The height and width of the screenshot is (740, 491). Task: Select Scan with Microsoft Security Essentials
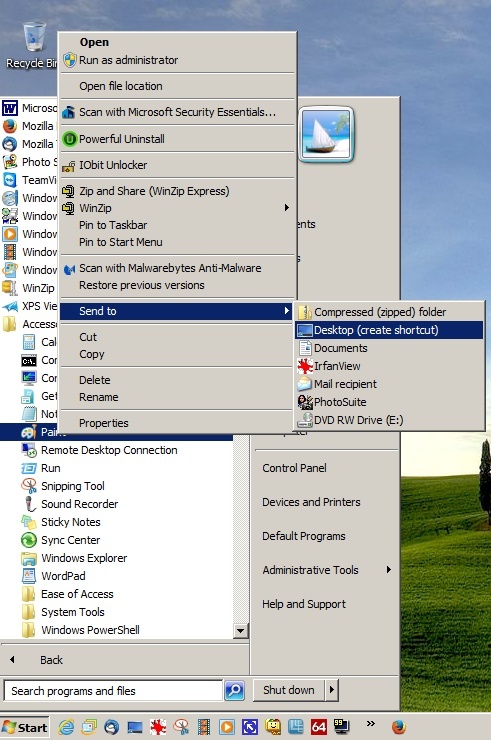[177, 112]
